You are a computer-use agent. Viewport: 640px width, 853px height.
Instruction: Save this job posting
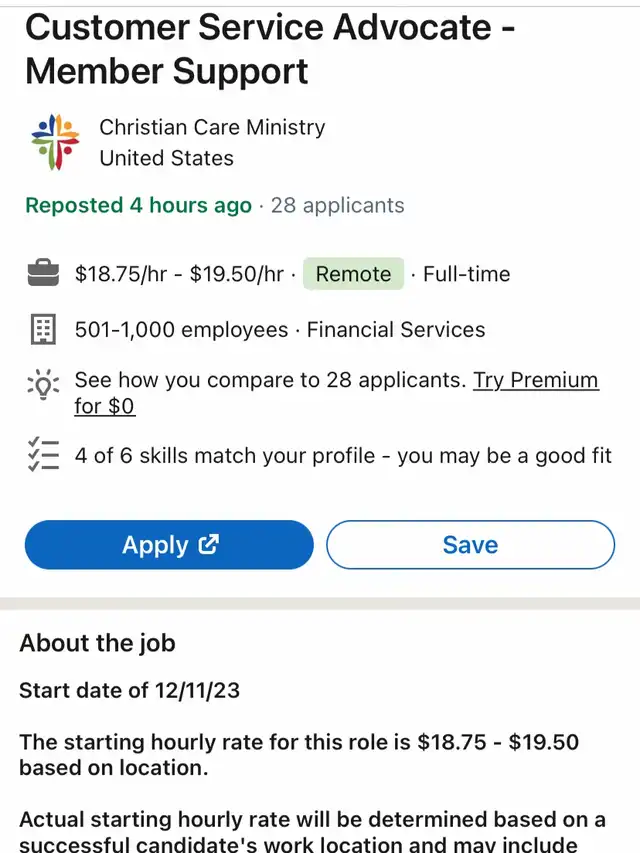coord(470,545)
